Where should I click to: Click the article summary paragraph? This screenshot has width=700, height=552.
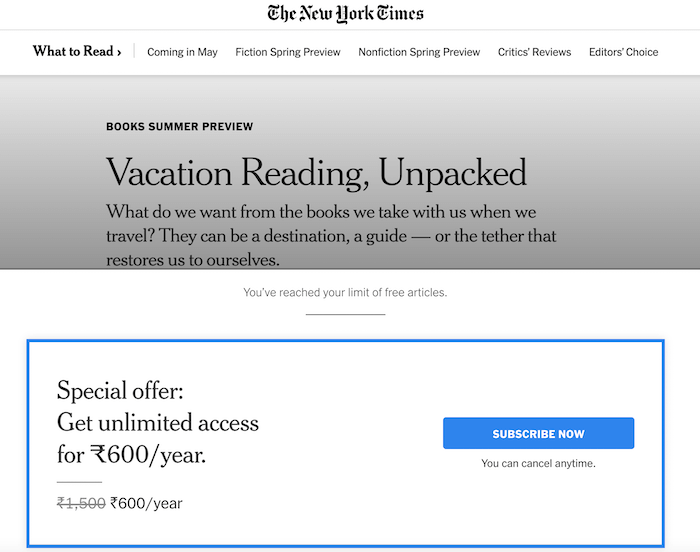point(331,236)
